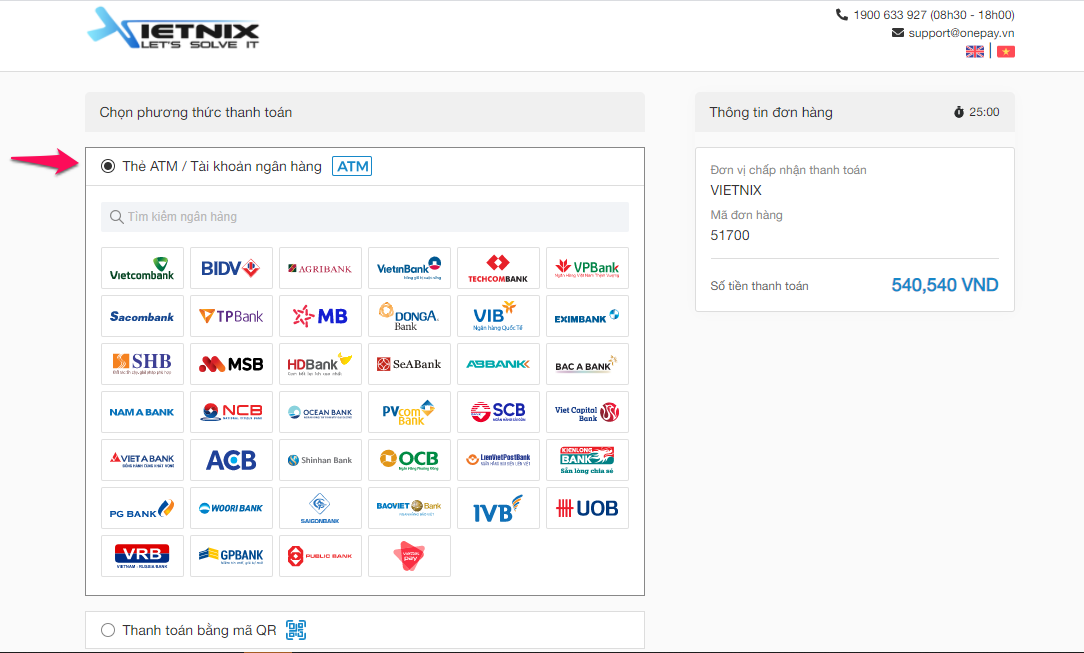Select the Viettel Pay logo
The width and height of the screenshot is (1084, 653).
click(x=409, y=556)
